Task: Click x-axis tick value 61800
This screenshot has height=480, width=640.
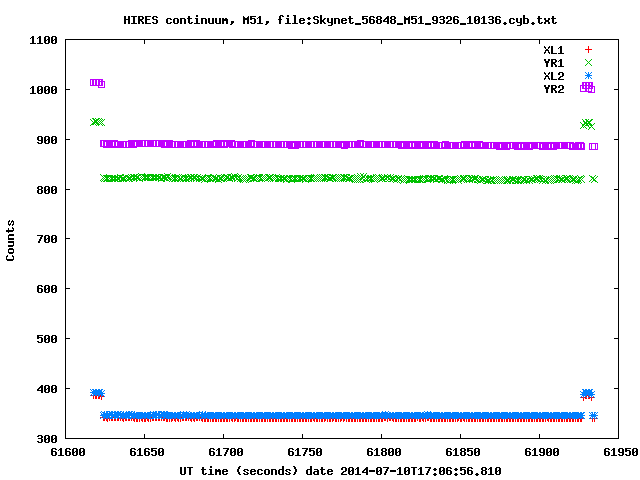Action: (384, 452)
